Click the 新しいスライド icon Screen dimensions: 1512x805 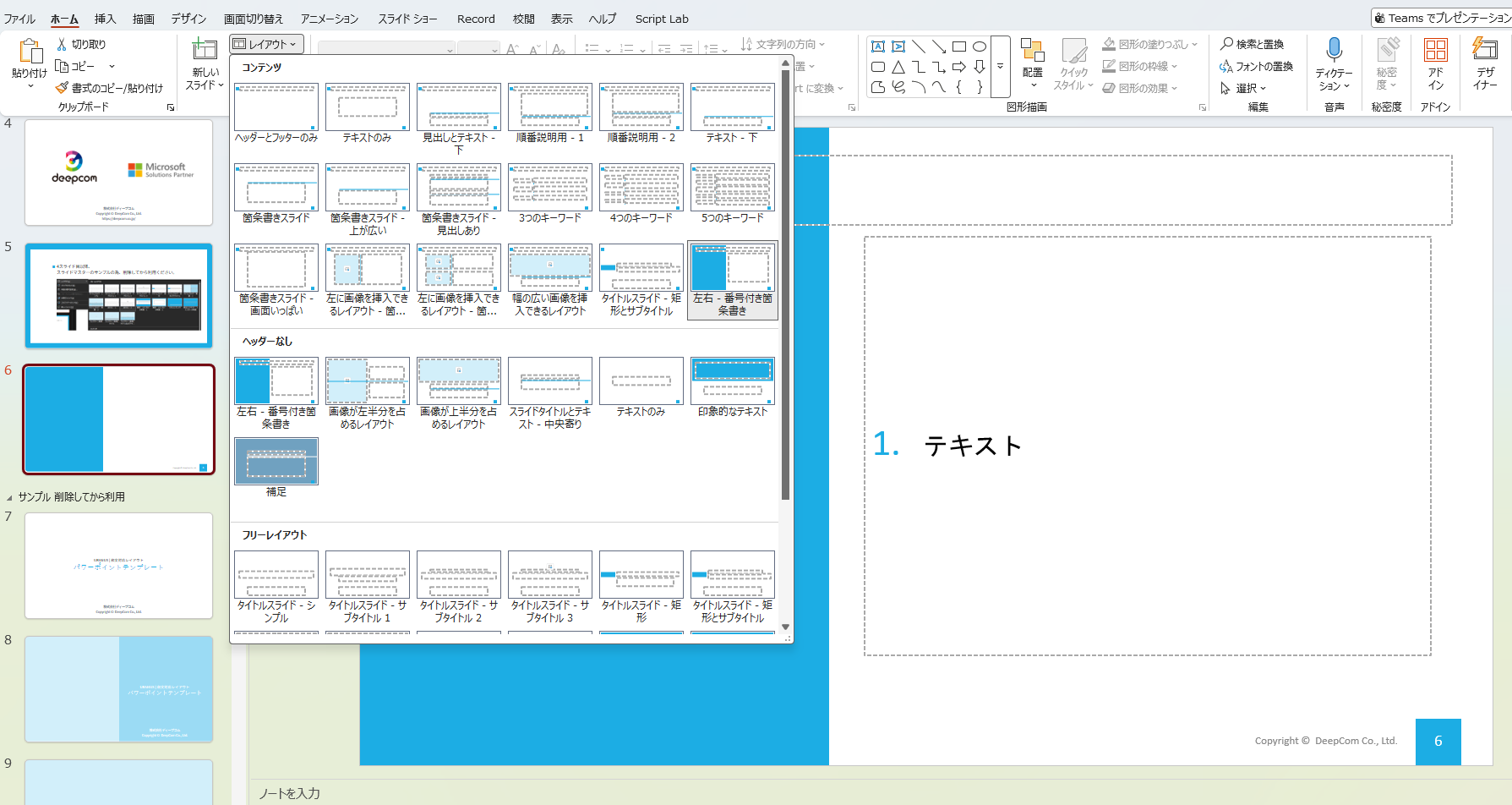pos(205,51)
